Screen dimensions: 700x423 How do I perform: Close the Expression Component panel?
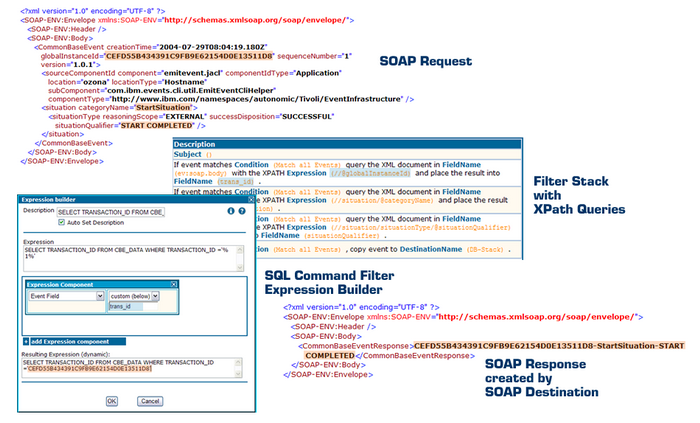(174, 284)
